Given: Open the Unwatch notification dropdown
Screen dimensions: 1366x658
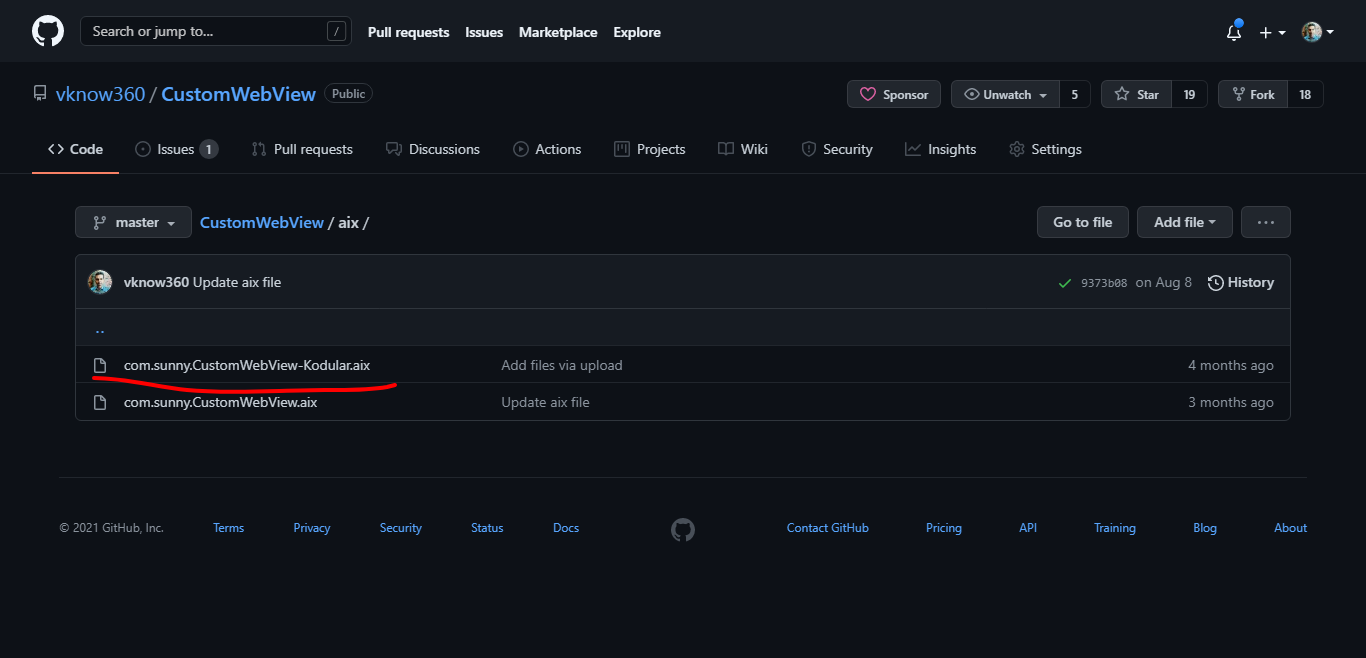Looking at the screenshot, I should (x=1006, y=94).
